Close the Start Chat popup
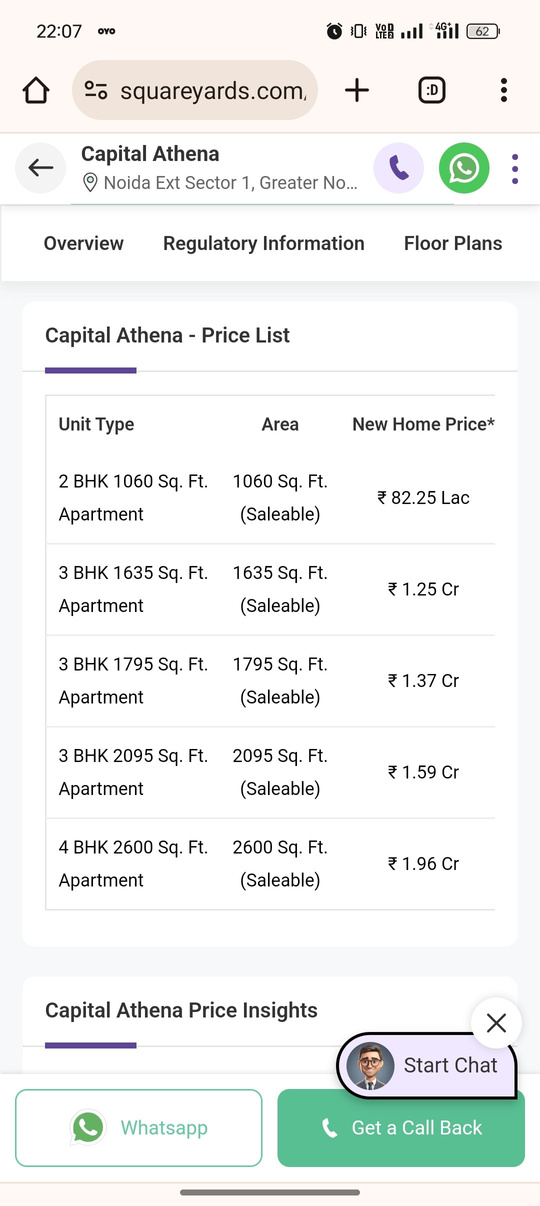The image size is (540, 1206). click(496, 1023)
